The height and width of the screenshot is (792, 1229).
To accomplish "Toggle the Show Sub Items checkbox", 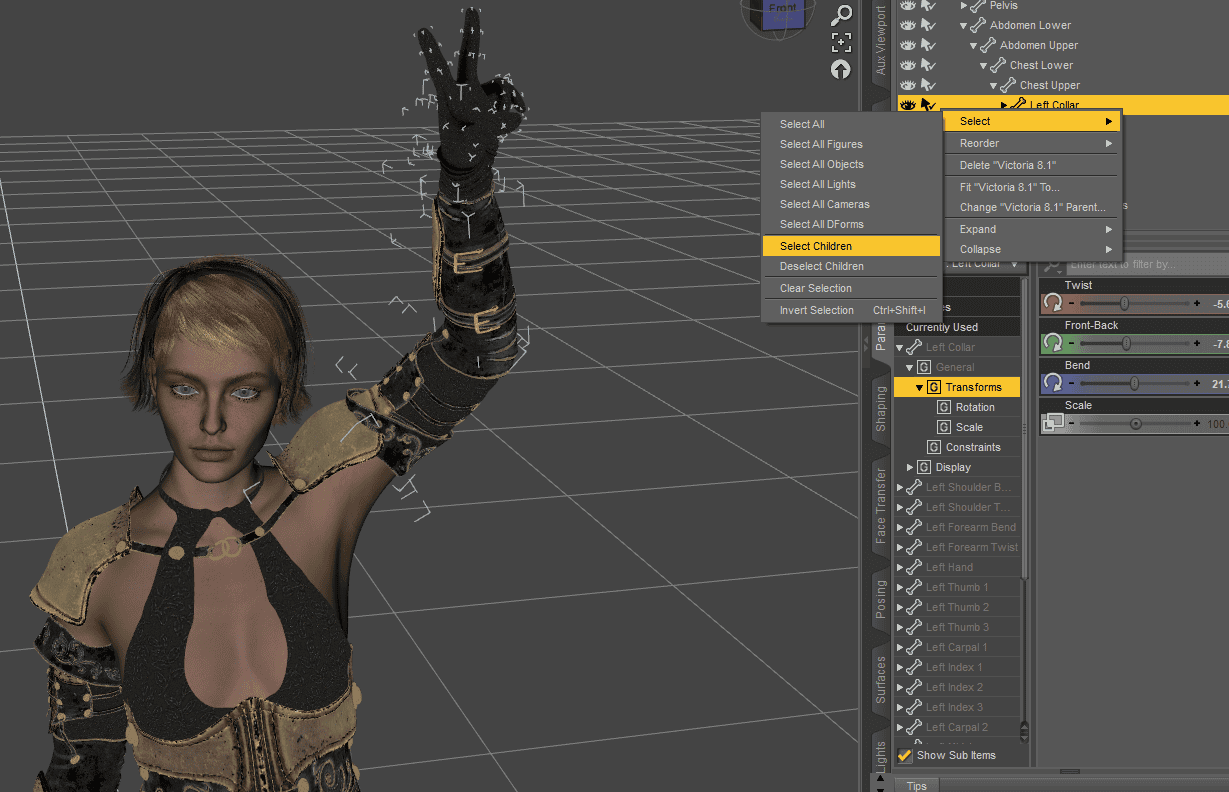I will click(x=905, y=755).
